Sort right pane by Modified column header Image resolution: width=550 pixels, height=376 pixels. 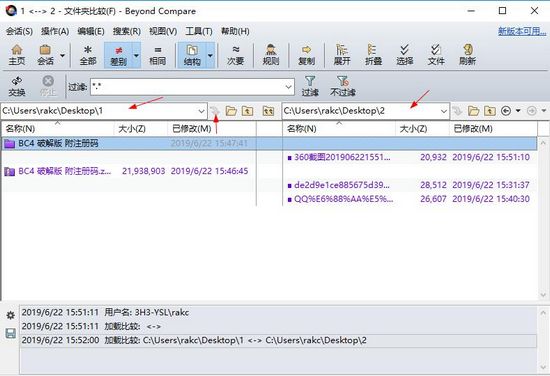(493, 129)
